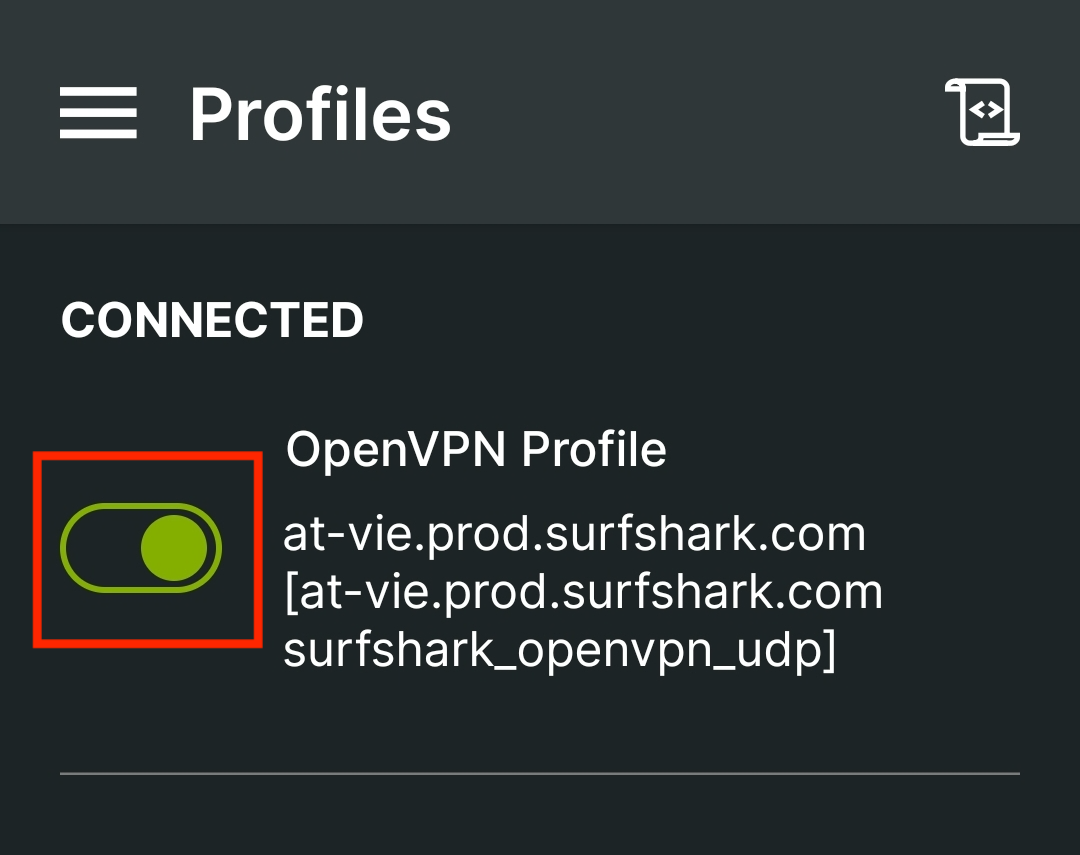
Task: Click the surfshark_openvpn_udp] profile text
Action: [x=560, y=651]
